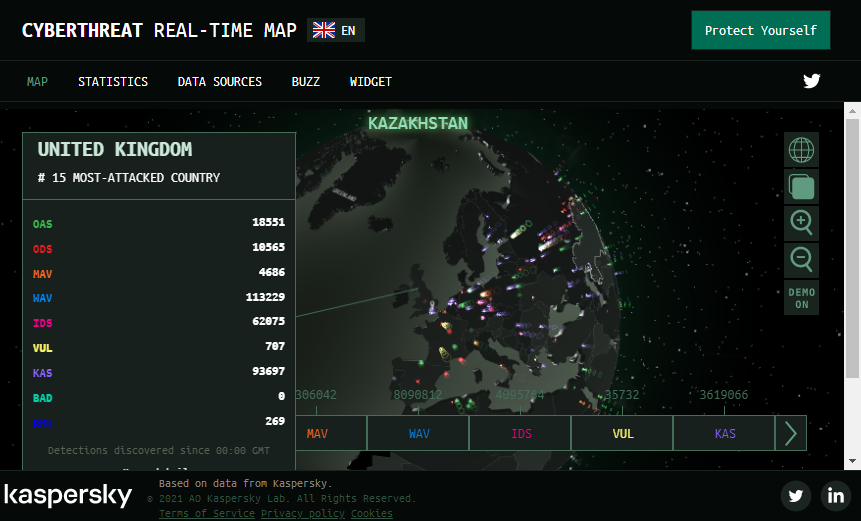Click scrollbar down arrow
The height and width of the screenshot is (521, 861).
pyautogui.click(x=852, y=461)
